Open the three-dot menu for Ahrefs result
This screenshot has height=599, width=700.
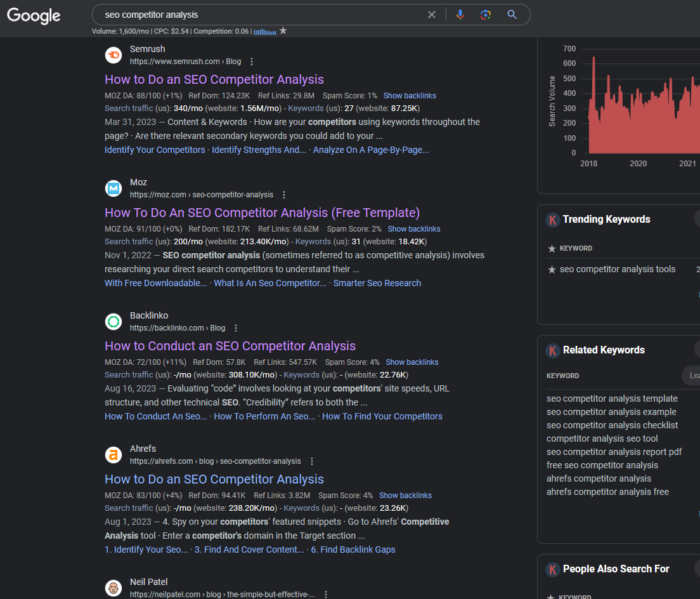click(x=312, y=461)
